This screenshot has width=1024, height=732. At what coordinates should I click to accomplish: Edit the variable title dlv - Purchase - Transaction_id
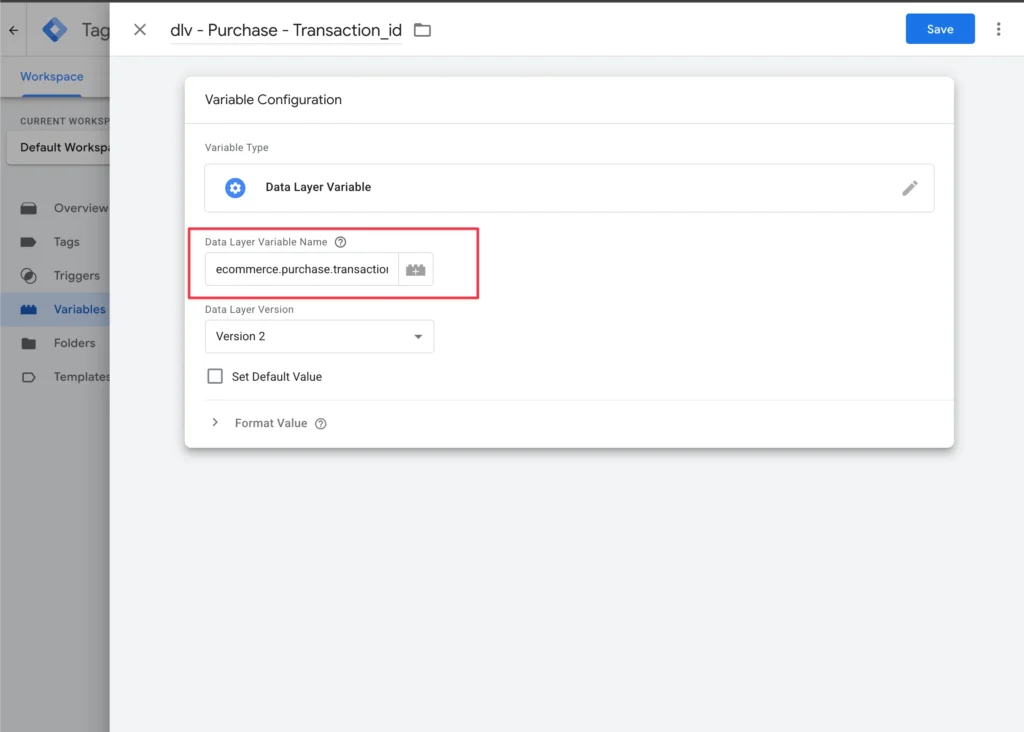286,30
